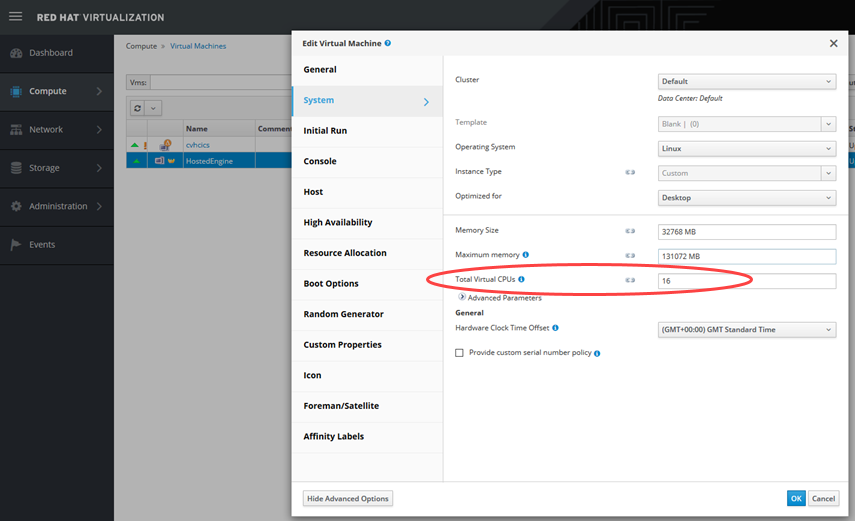Click the Virtual Machines breadcrumb link
This screenshot has height=521, width=855.
tap(198, 46)
